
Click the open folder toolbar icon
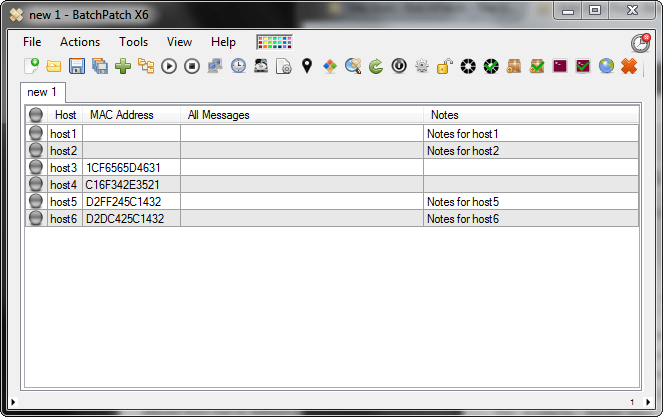[54, 66]
